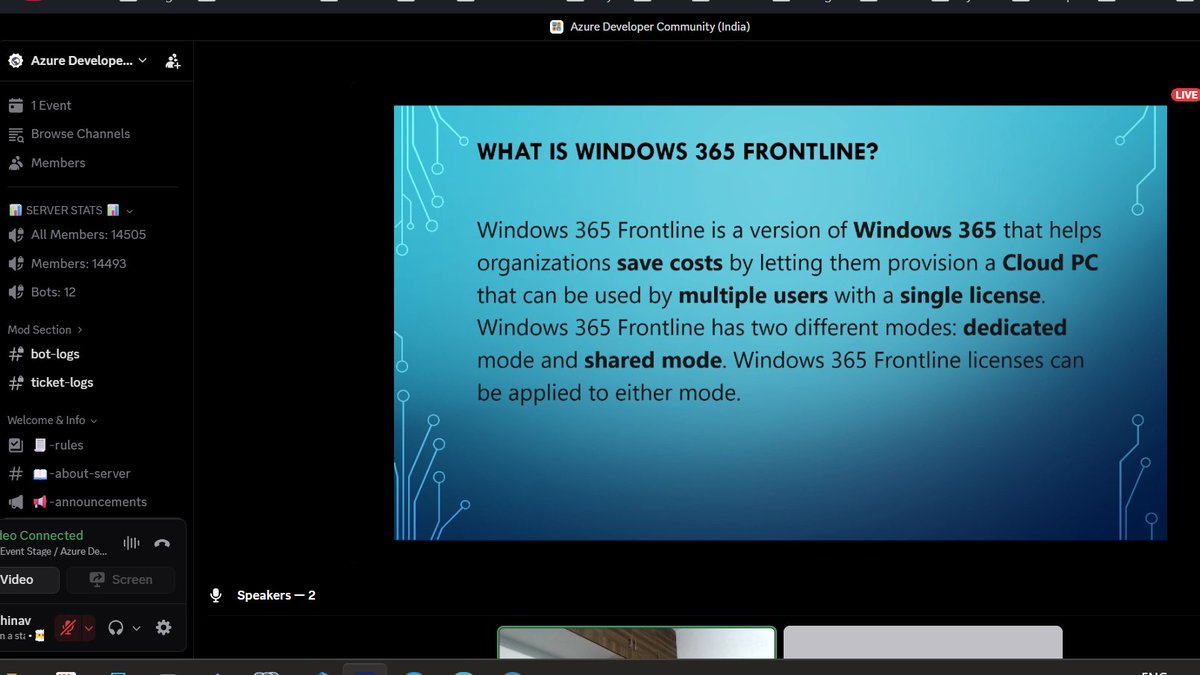Disconnect from the stage with hang-up icon
Viewport: 1200px width, 675px height.
[x=162, y=543]
